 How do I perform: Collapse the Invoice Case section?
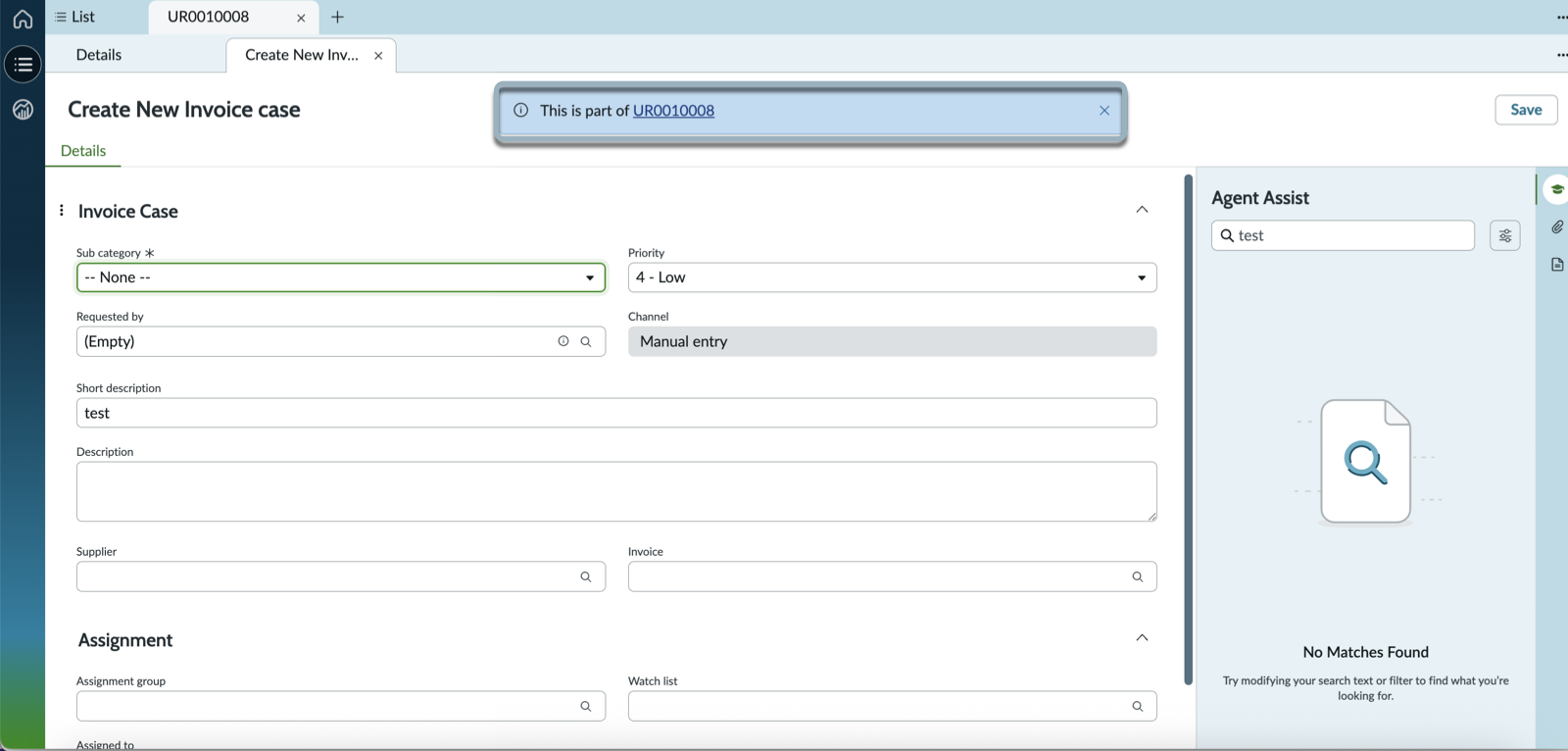(x=1142, y=210)
